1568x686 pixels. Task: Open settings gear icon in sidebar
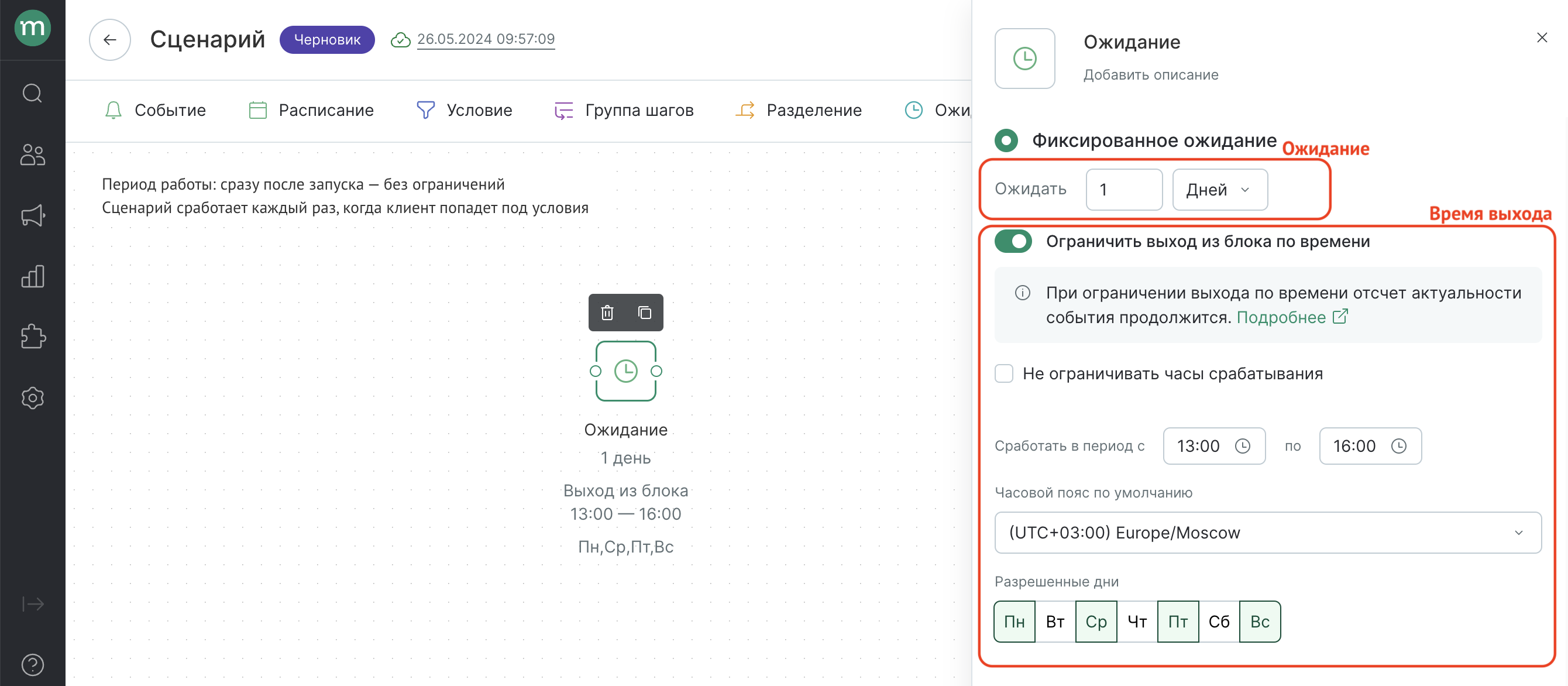tap(32, 398)
